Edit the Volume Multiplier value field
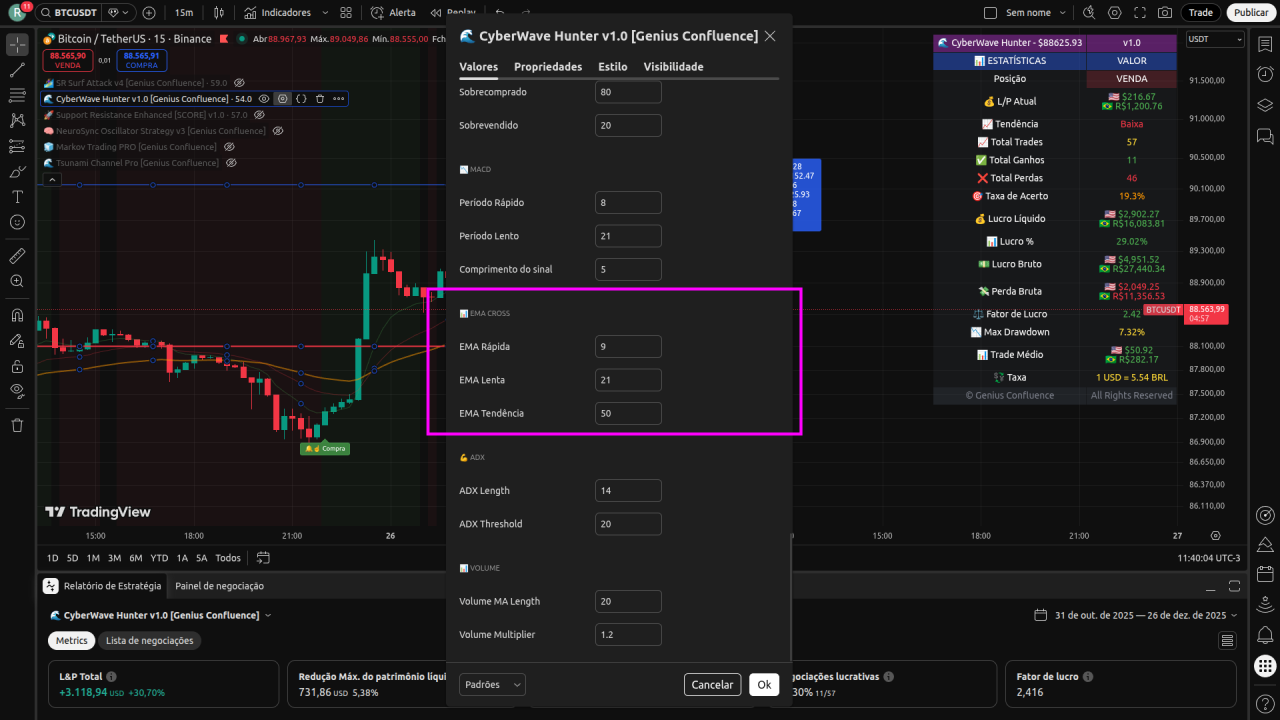The image size is (1280, 720). tap(628, 634)
